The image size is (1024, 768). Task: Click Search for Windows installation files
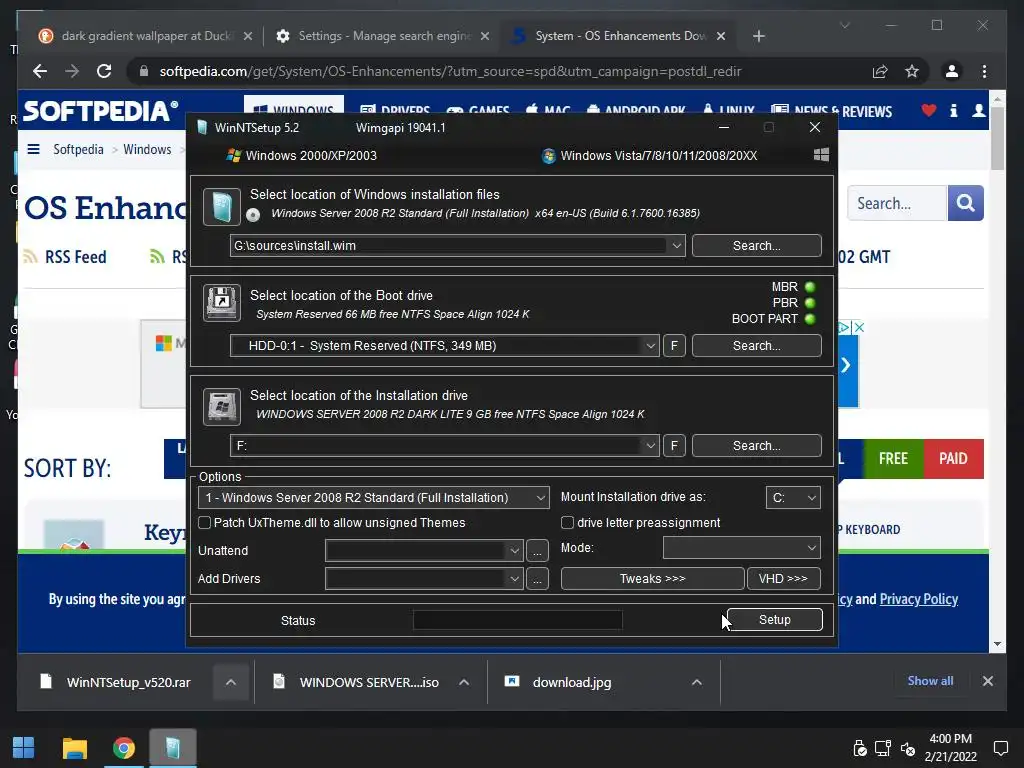pyautogui.click(x=756, y=246)
